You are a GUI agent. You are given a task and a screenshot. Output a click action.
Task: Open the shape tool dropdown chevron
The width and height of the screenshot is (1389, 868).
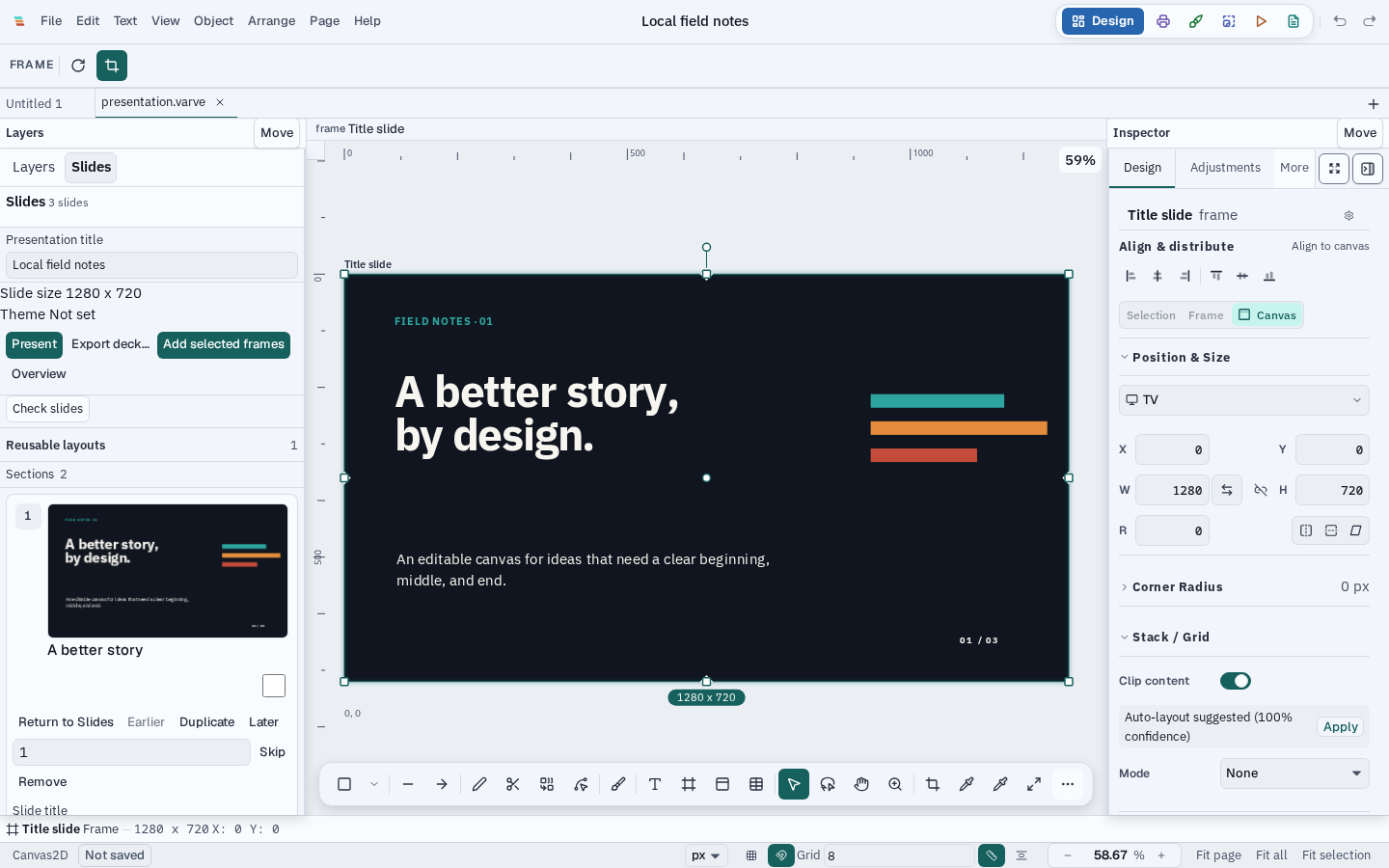(374, 784)
